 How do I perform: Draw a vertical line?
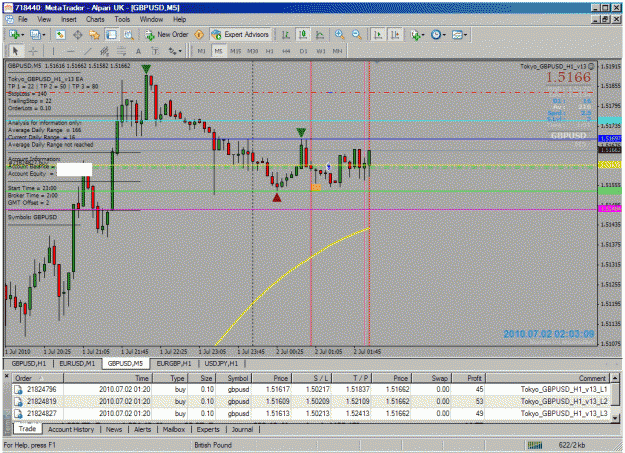coord(53,51)
